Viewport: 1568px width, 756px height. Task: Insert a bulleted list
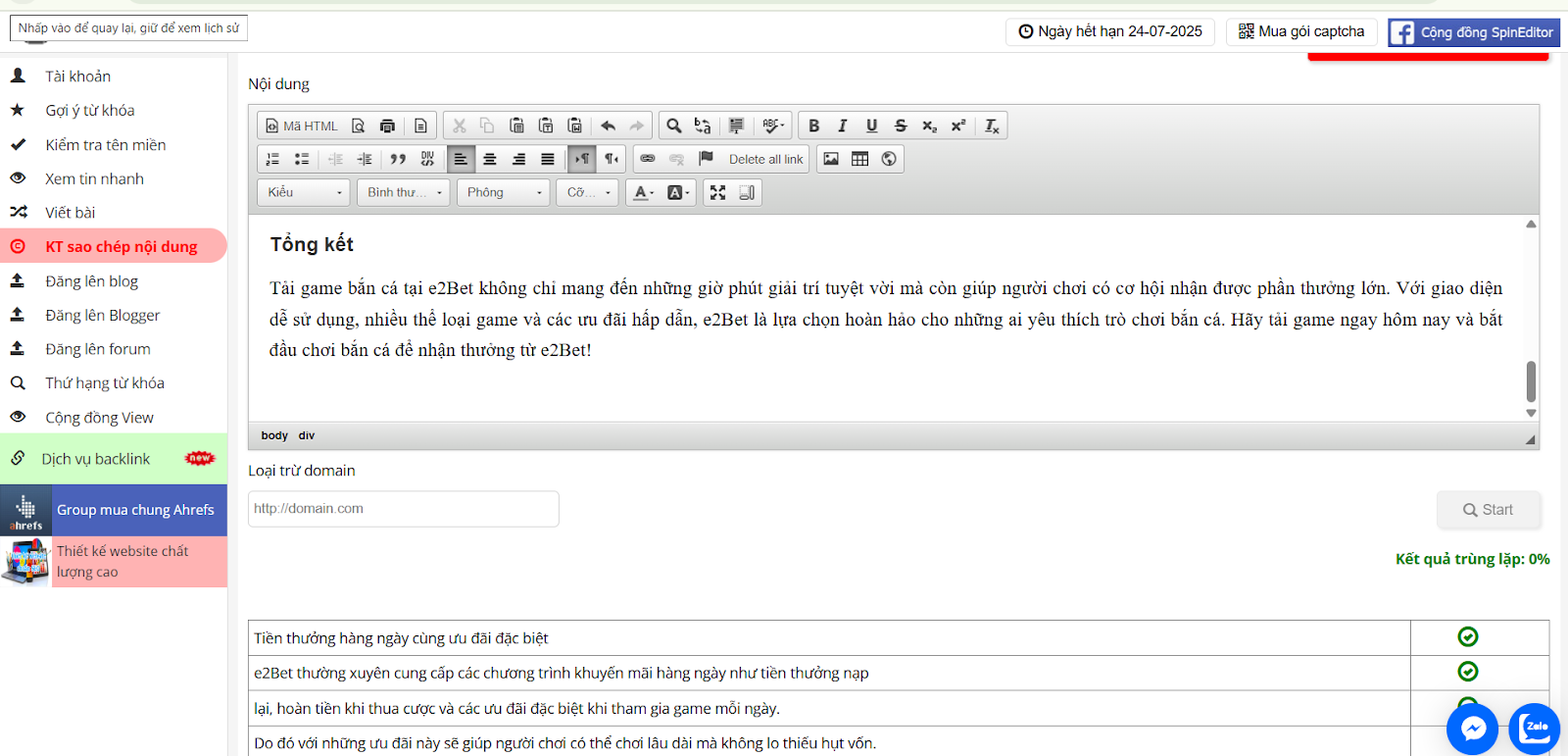tap(302, 159)
